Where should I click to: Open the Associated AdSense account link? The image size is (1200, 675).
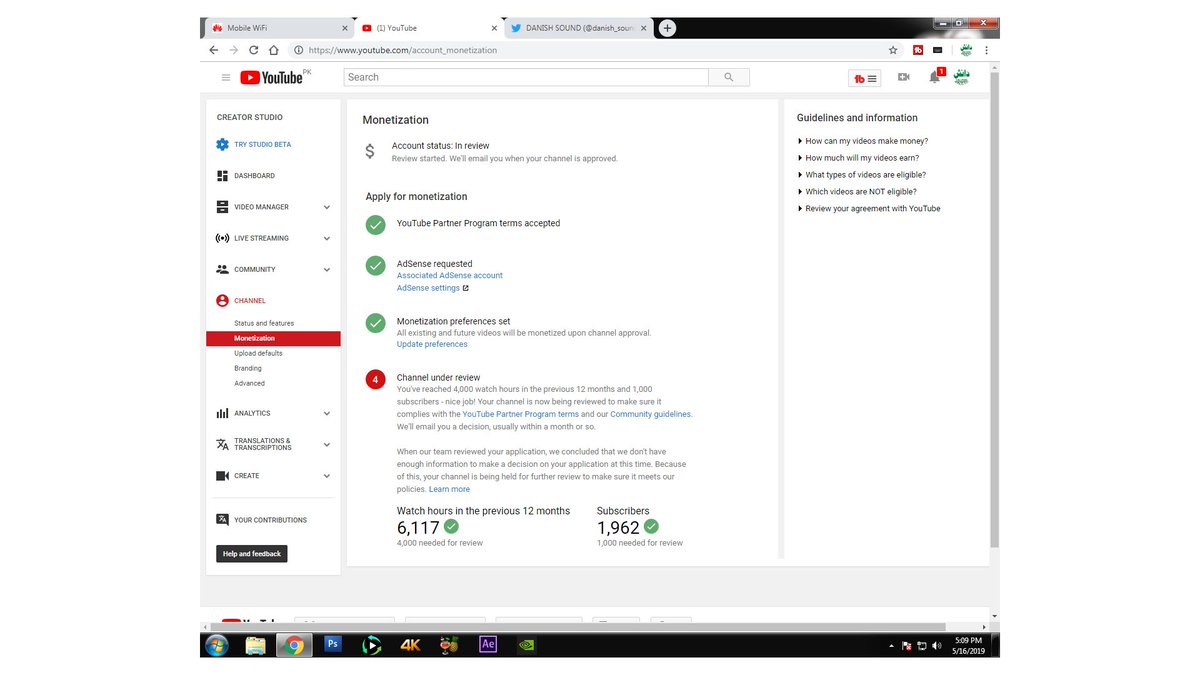pos(450,275)
